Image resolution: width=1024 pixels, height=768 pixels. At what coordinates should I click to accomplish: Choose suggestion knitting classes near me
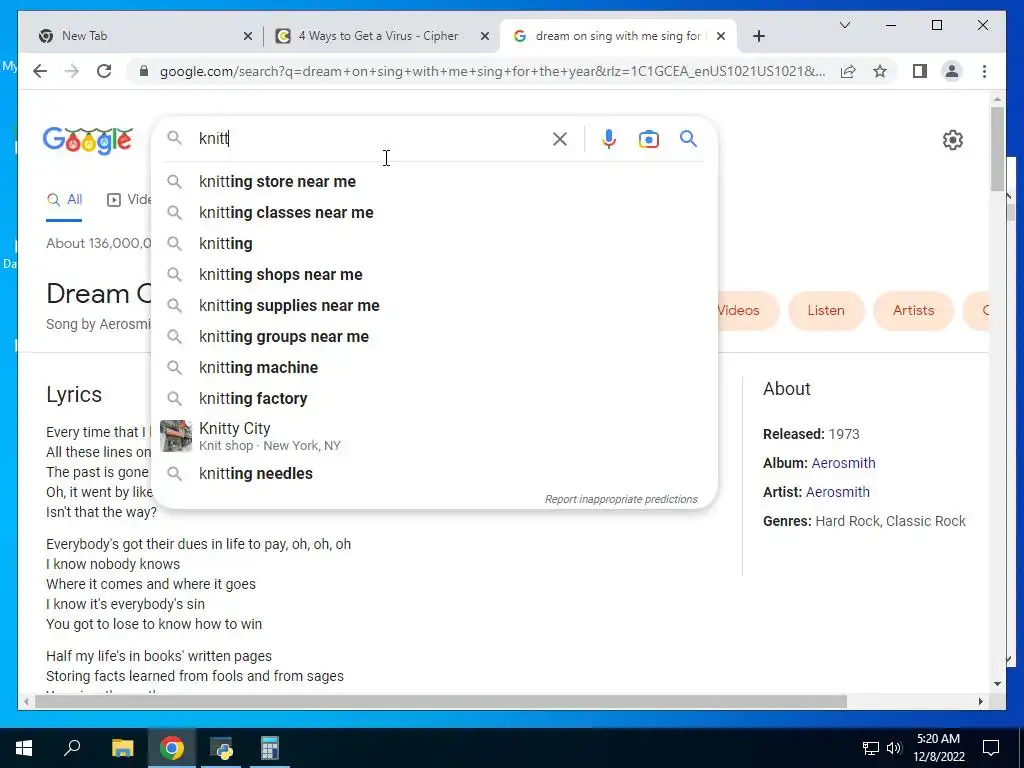434,212
